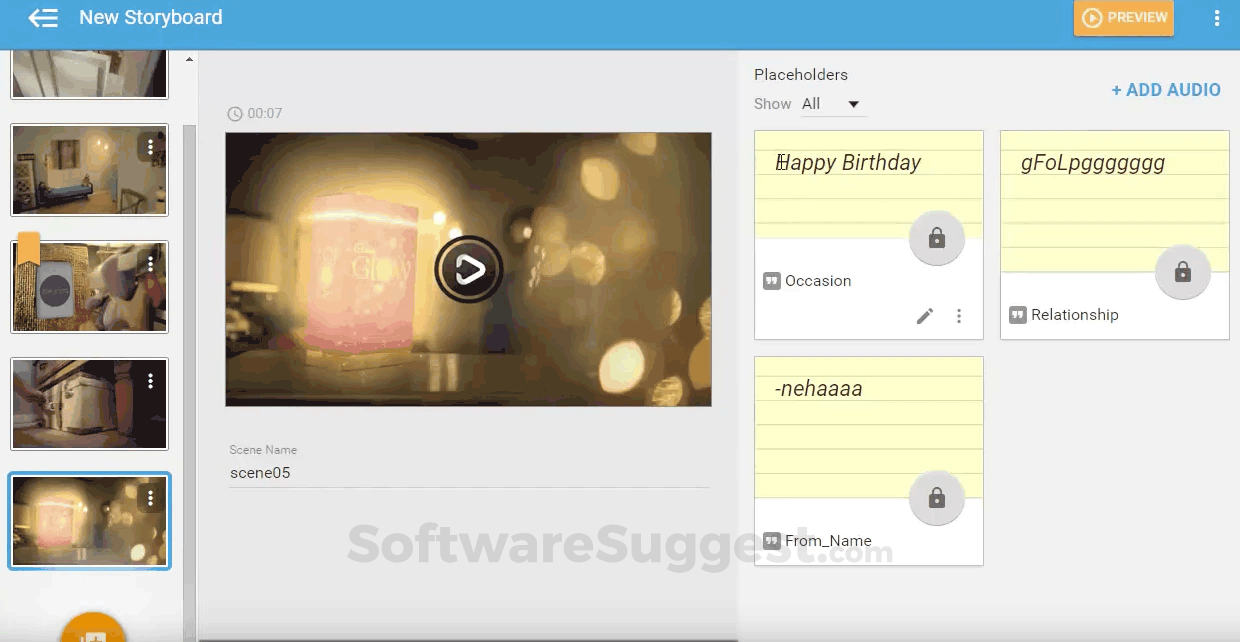Open the kebab menu on the Occasion placeholder
The width and height of the screenshot is (1240, 642).
(959, 315)
